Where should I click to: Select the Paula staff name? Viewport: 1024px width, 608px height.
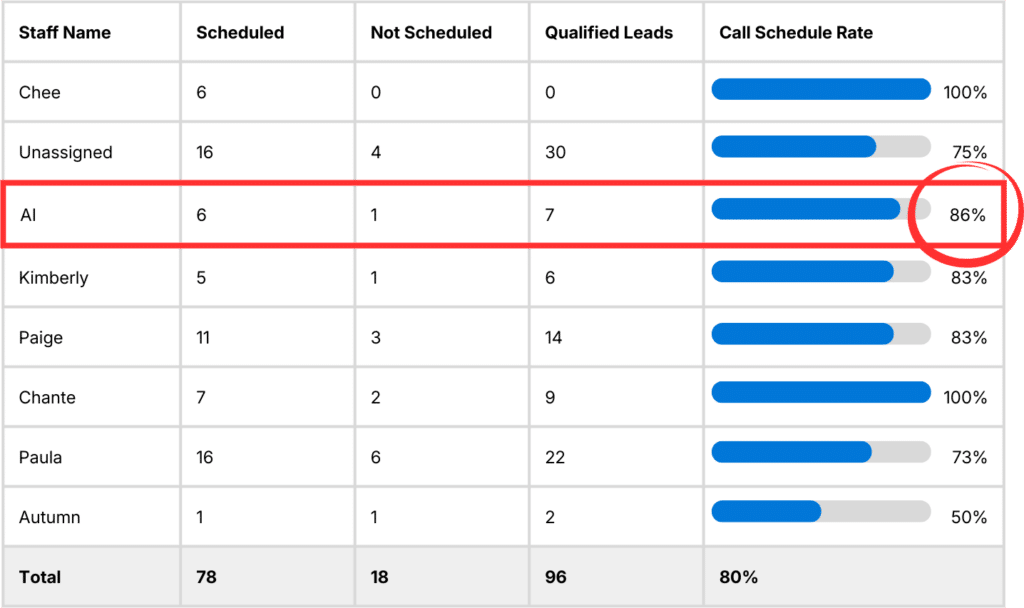pyautogui.click(x=40, y=458)
